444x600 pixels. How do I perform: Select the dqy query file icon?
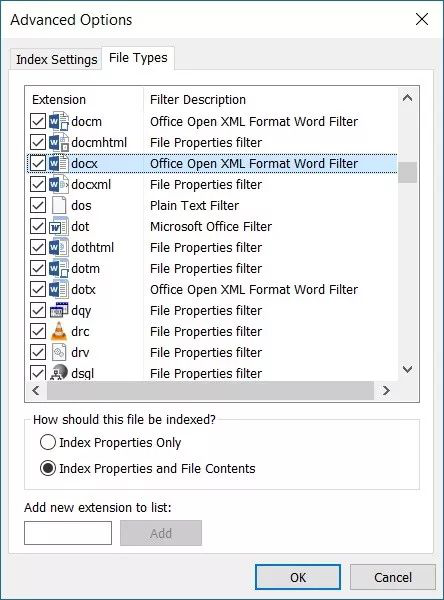[x=59, y=310]
